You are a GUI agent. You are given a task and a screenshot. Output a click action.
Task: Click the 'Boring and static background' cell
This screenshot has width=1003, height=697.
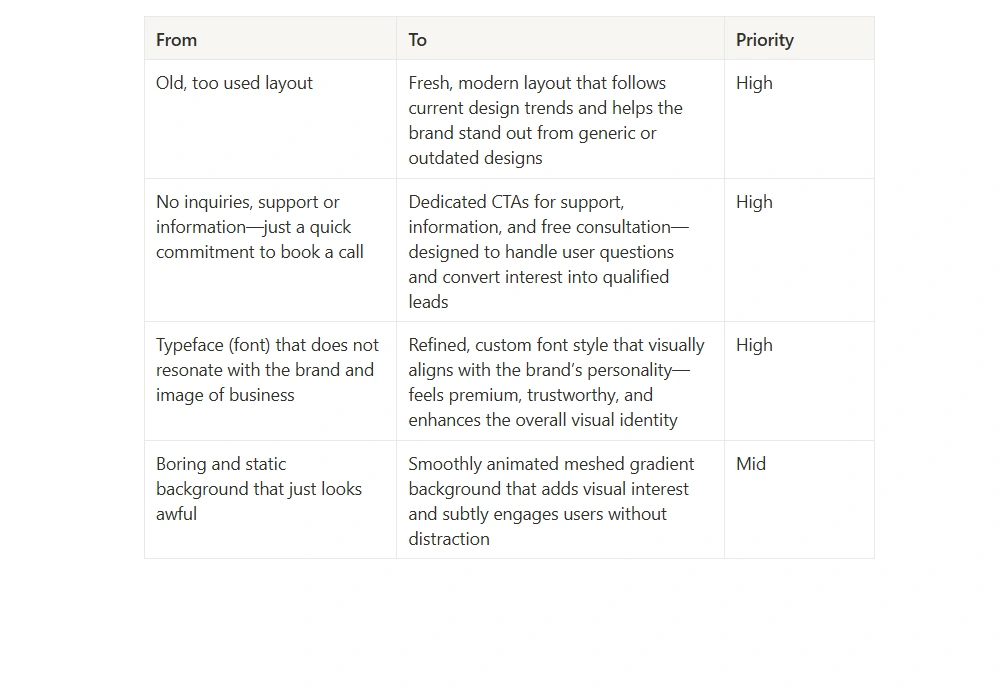click(x=271, y=499)
